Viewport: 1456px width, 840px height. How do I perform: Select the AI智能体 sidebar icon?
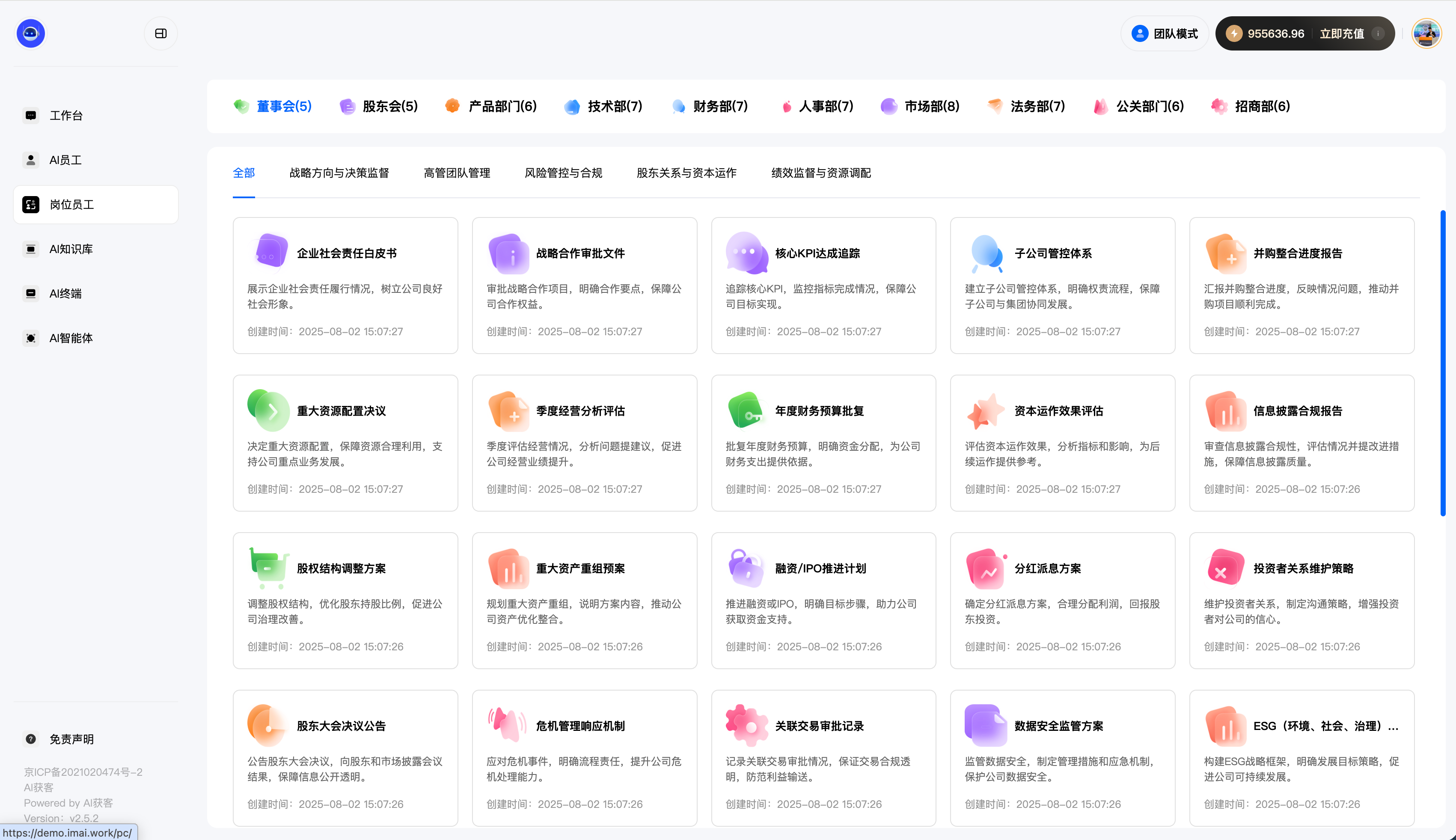click(30, 338)
